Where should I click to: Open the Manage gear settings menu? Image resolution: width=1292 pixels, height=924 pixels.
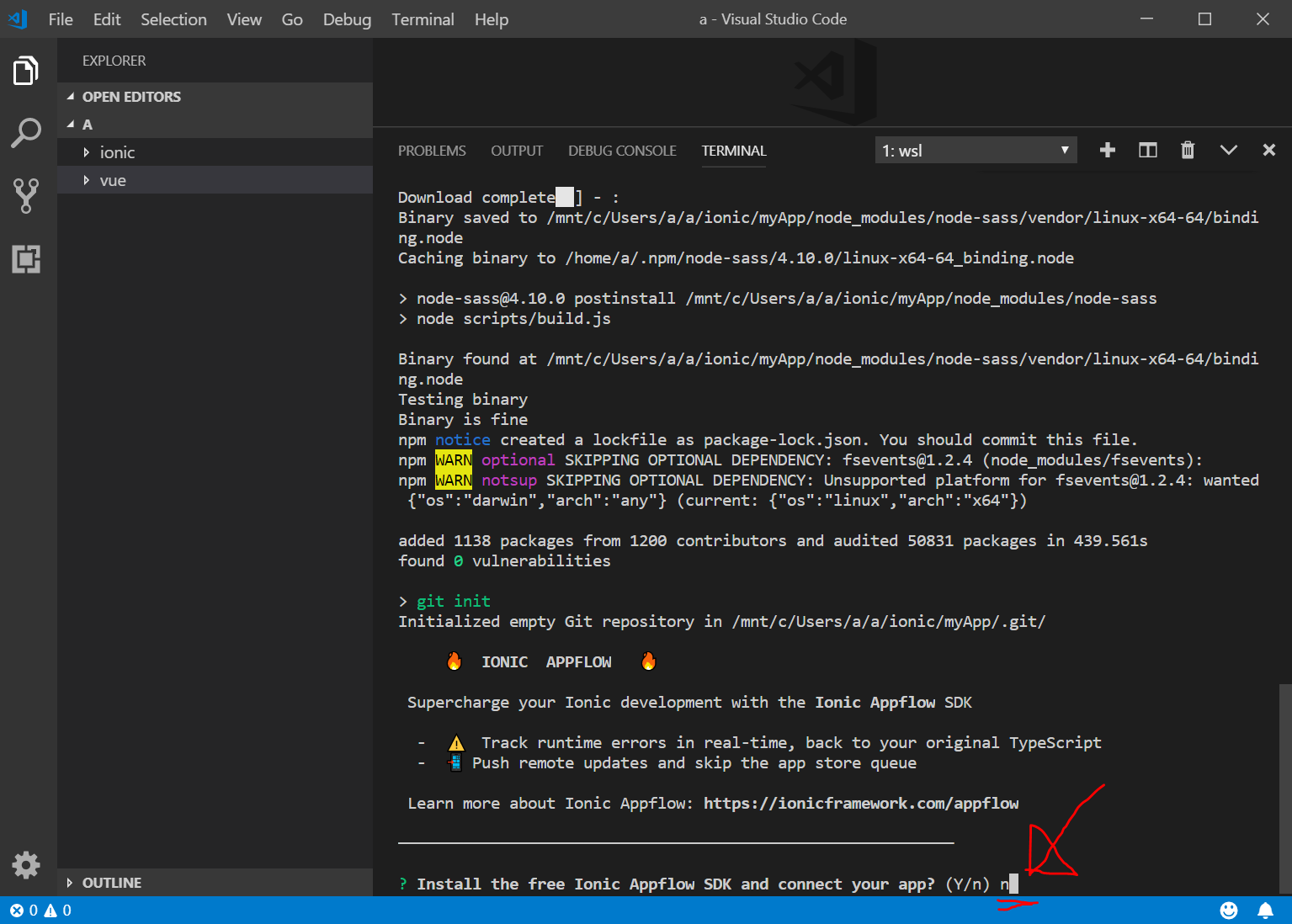[x=26, y=864]
